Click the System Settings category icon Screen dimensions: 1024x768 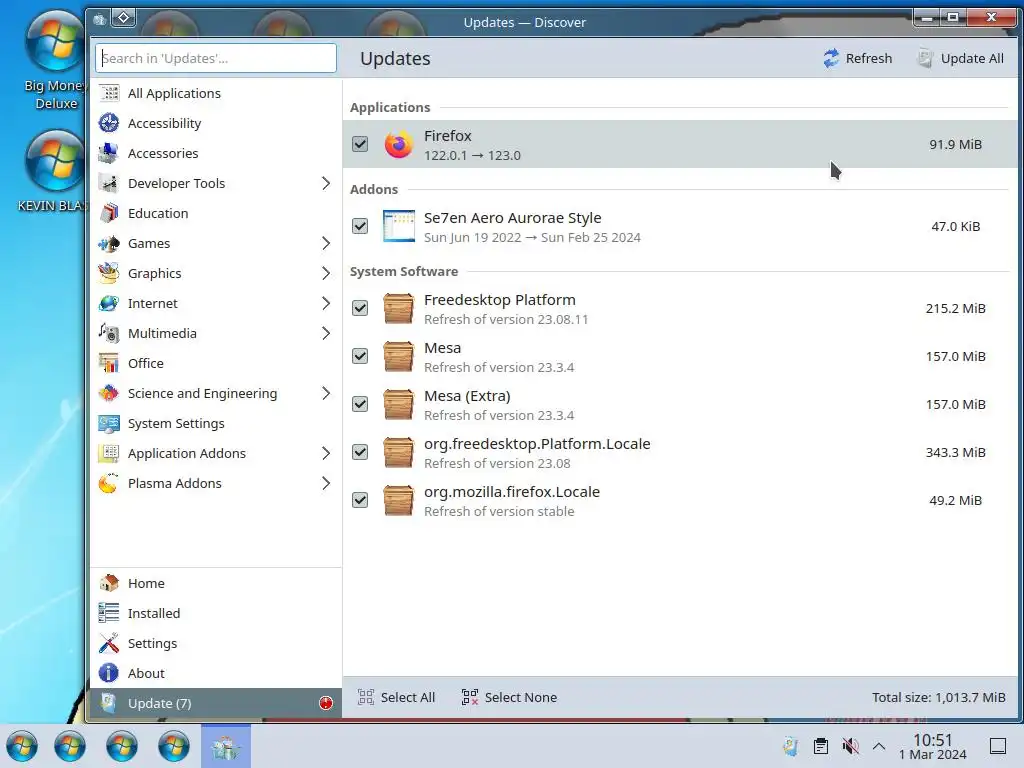109,423
